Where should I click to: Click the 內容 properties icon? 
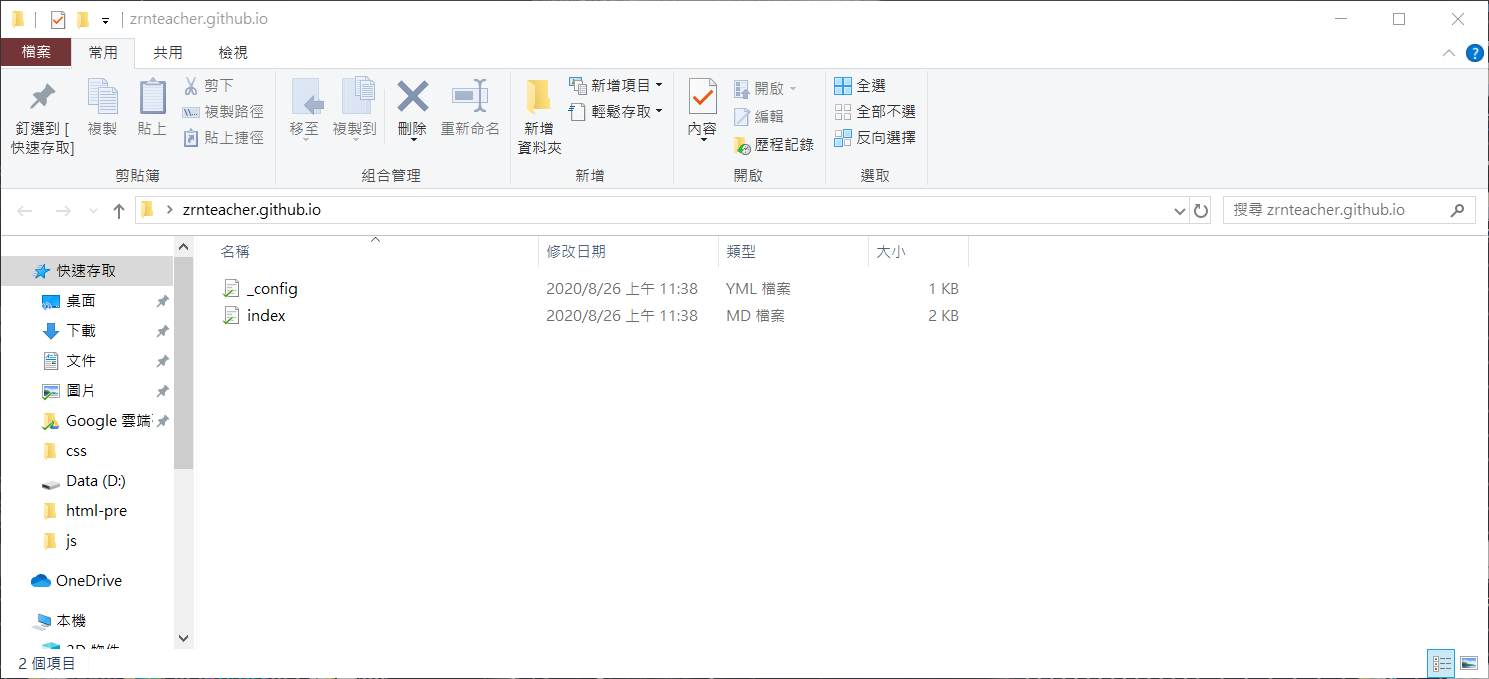coord(702,97)
